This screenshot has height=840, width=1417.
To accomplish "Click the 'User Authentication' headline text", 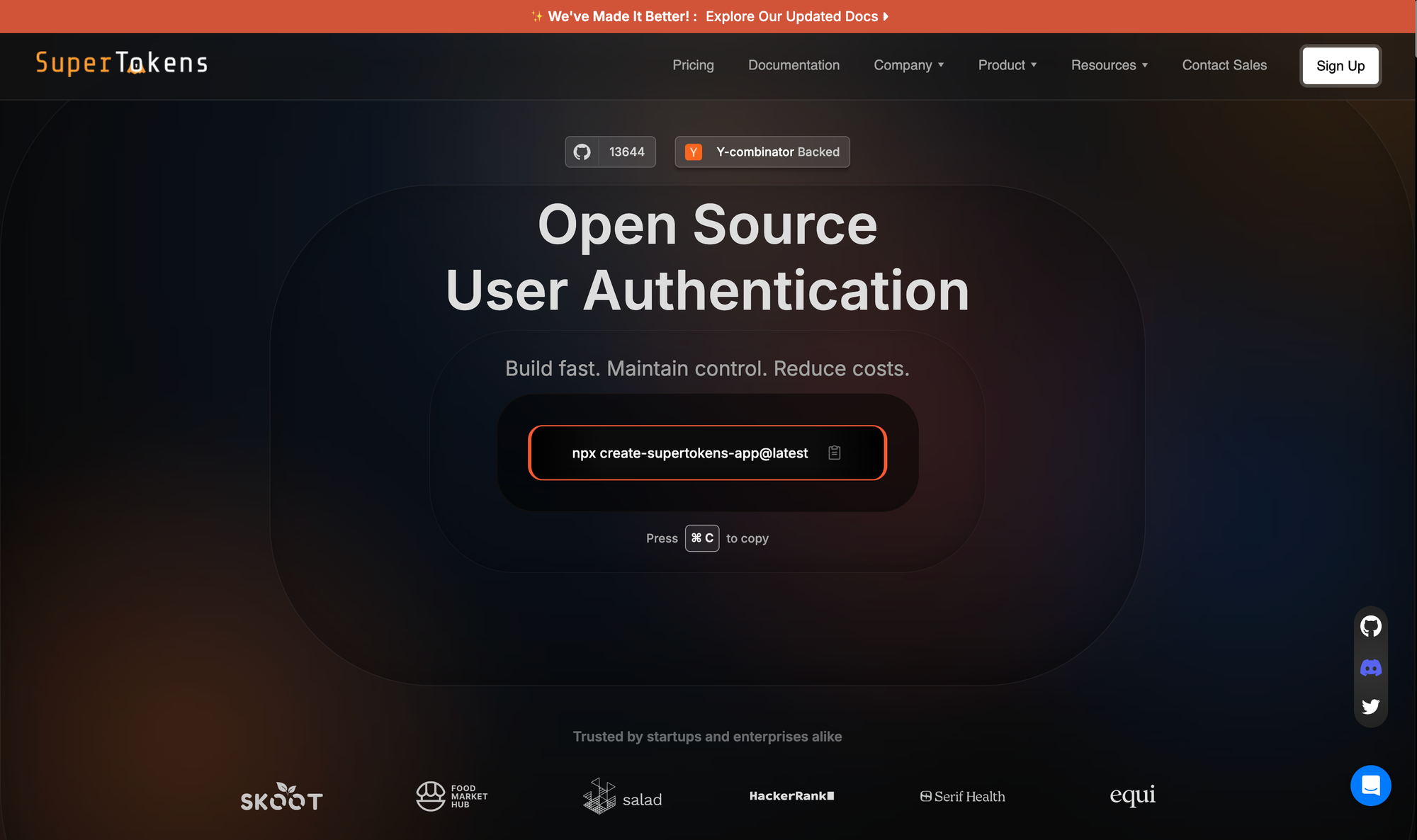I will coord(708,290).
